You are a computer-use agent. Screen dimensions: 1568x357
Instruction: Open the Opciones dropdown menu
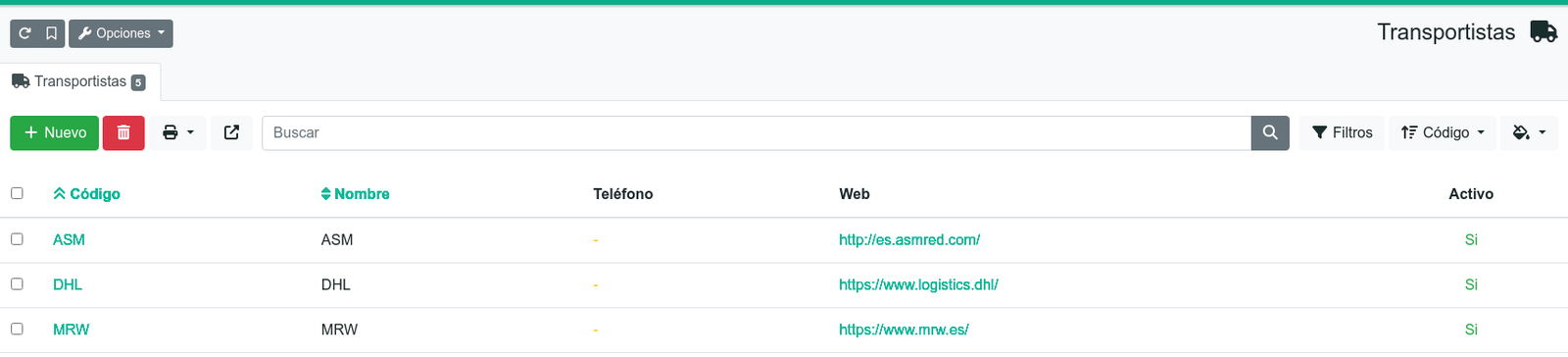click(121, 33)
